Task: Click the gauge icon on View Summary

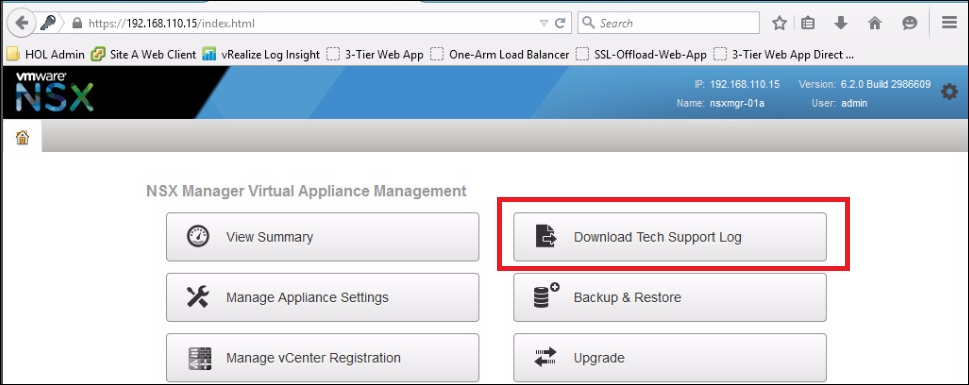Action: pos(198,237)
